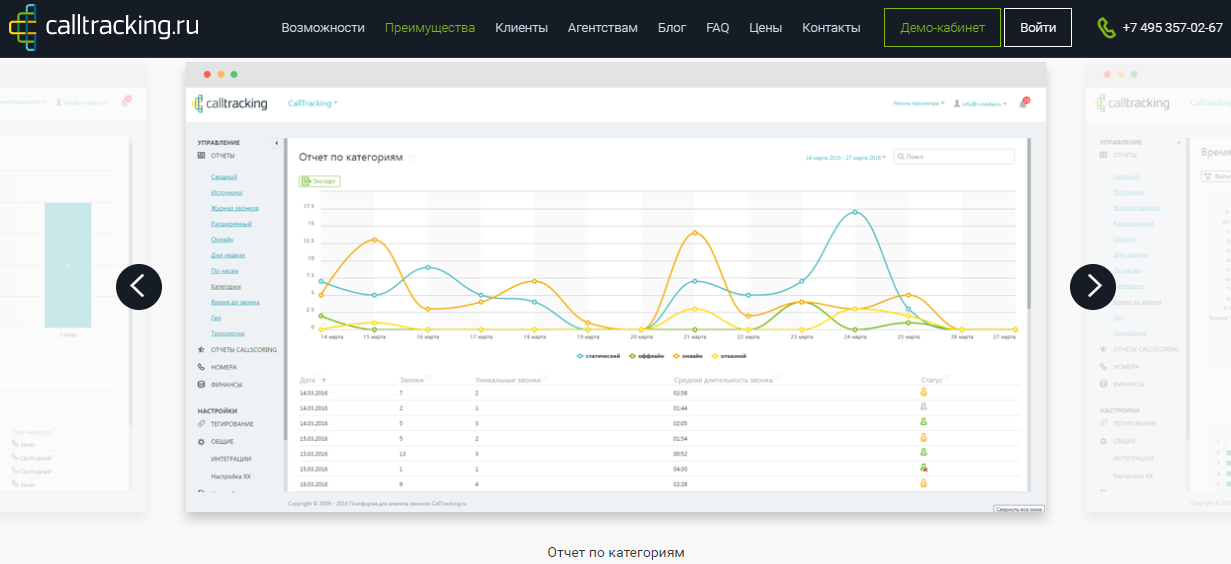1231x564 pixels.
Task: Collapse the sidebar with the arrow icon
Action: 277,144
